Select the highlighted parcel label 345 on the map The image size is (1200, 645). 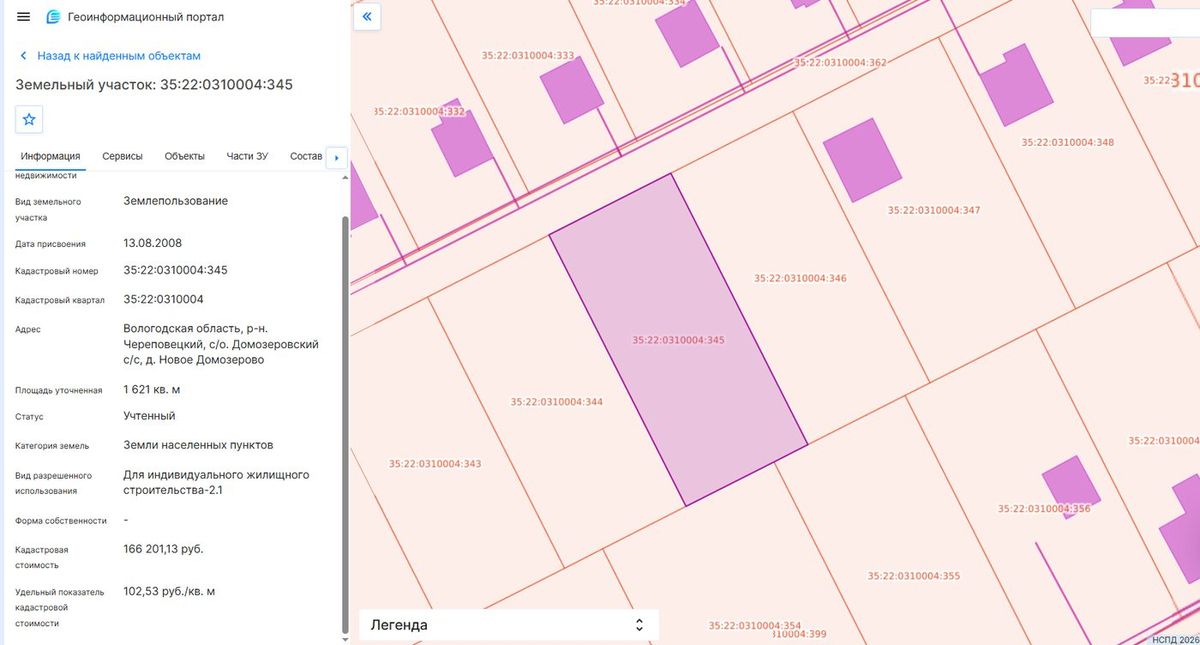(679, 340)
